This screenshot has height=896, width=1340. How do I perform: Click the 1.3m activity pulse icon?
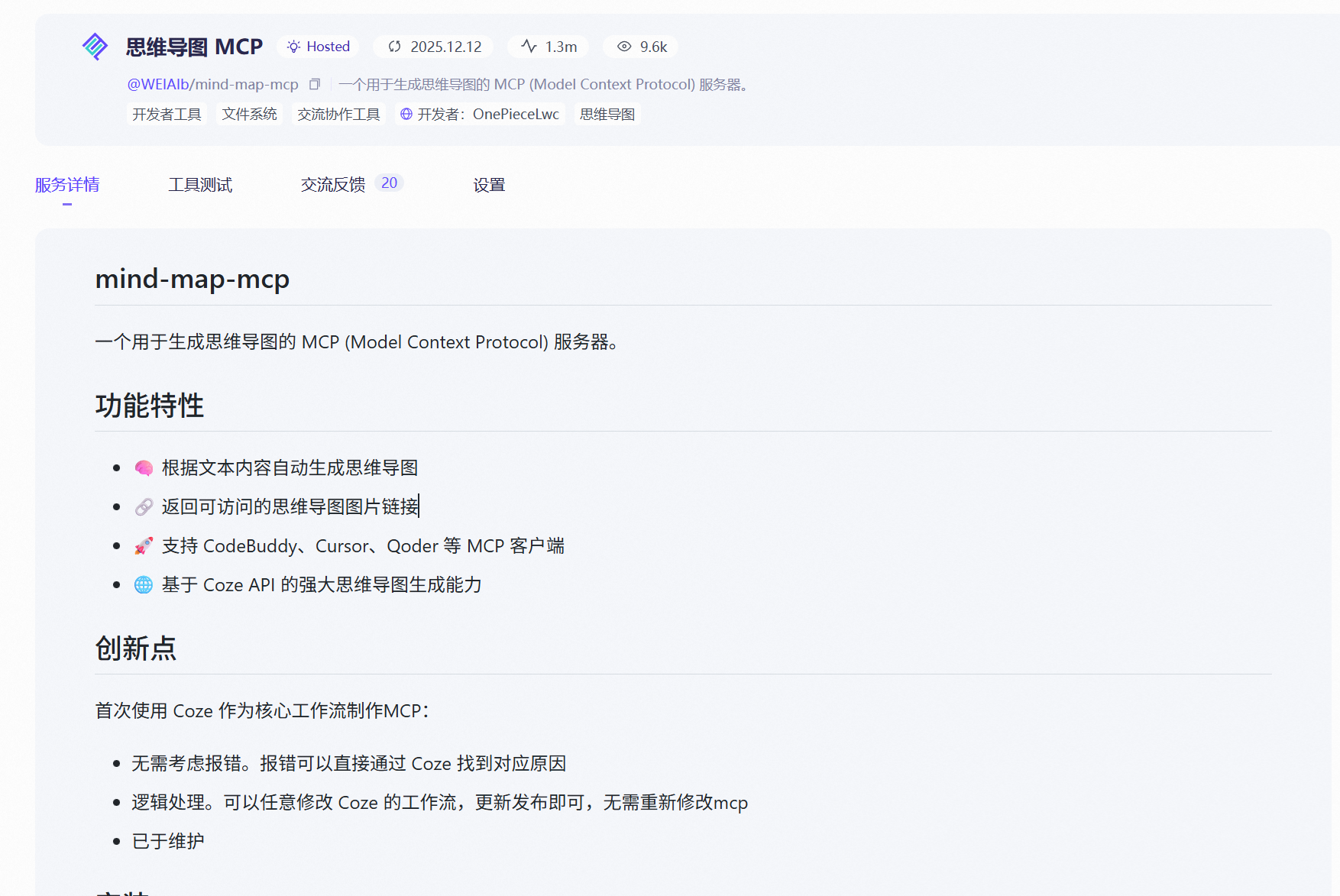[529, 47]
